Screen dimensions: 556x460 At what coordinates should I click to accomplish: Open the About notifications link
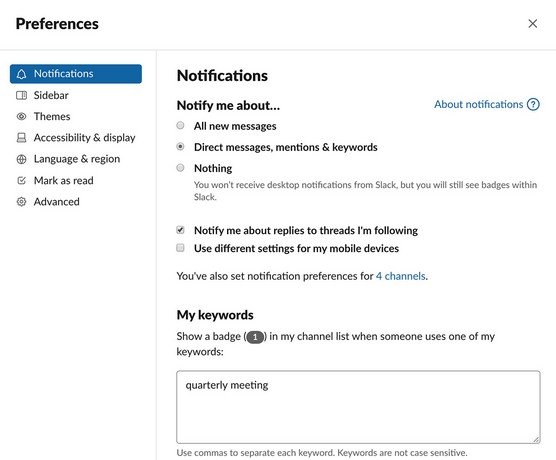(478, 104)
